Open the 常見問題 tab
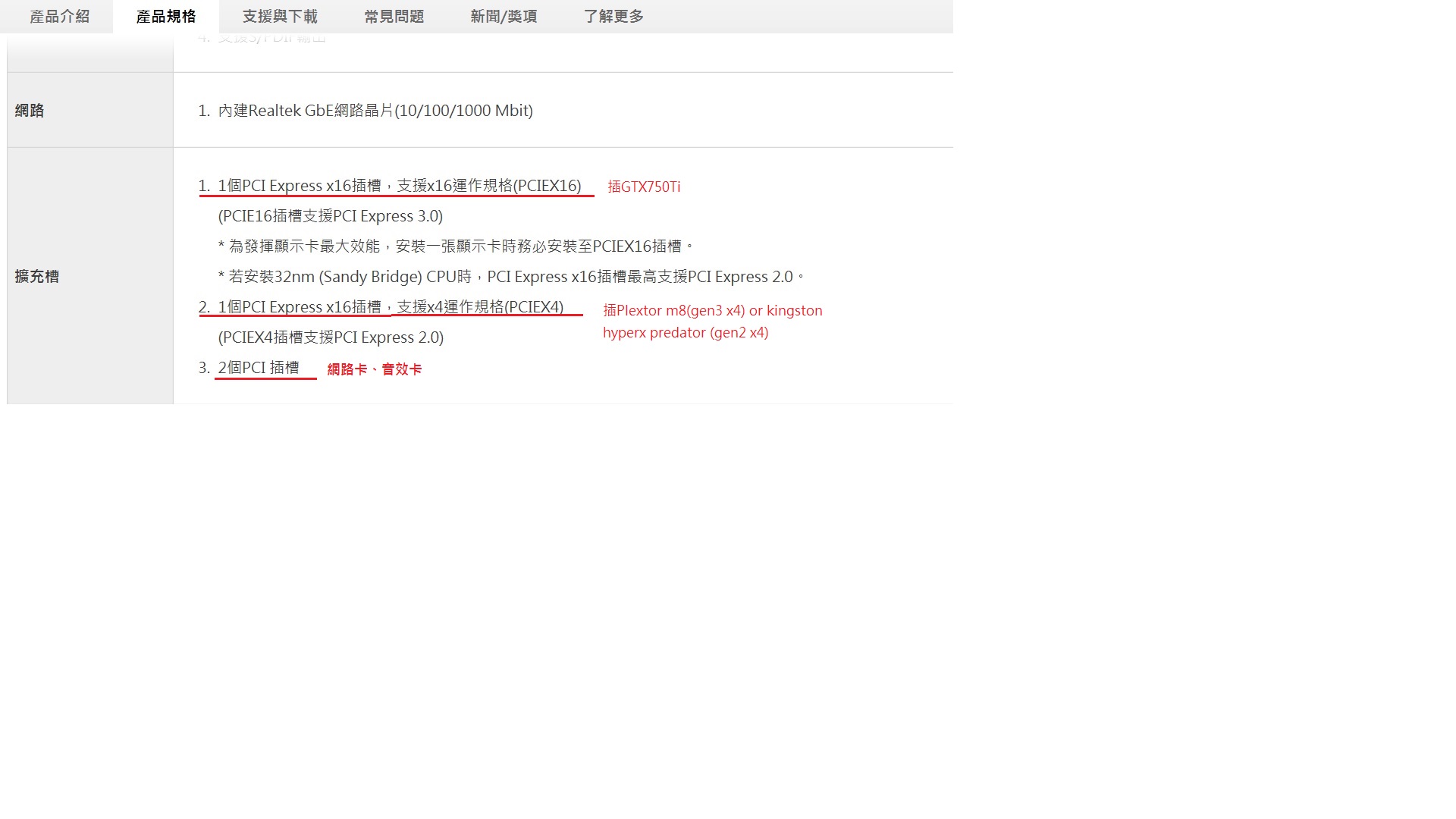 (394, 16)
